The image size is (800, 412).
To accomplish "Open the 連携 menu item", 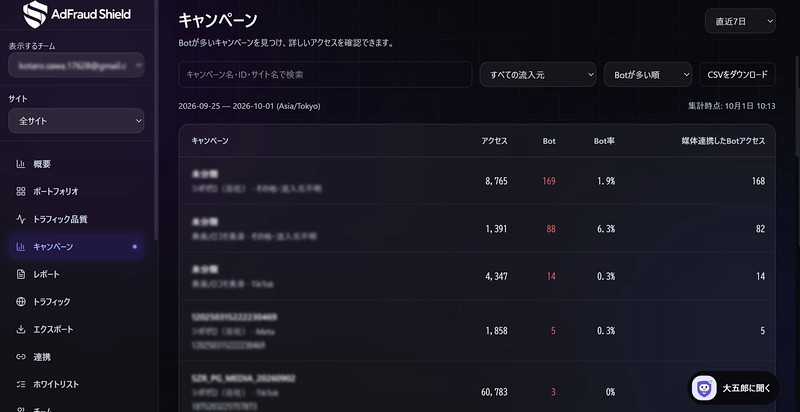I will click(76, 357).
